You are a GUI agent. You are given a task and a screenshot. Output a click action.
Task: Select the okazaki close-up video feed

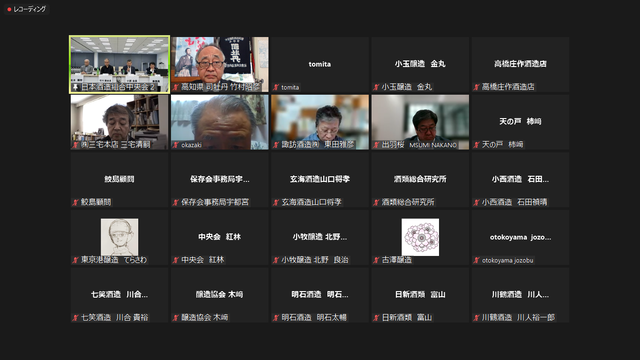click(x=220, y=122)
